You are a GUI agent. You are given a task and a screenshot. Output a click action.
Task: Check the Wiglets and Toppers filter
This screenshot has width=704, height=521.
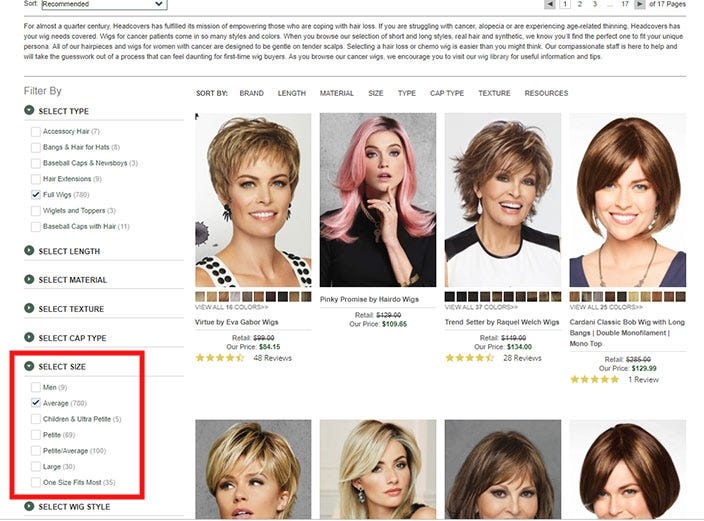pos(36,211)
